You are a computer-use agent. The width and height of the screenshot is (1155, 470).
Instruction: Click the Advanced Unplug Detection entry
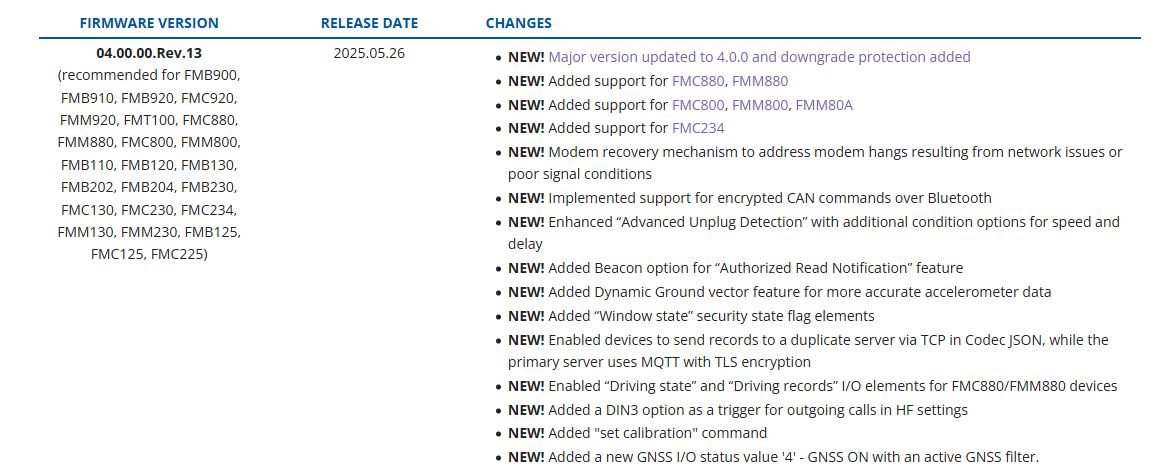click(814, 233)
